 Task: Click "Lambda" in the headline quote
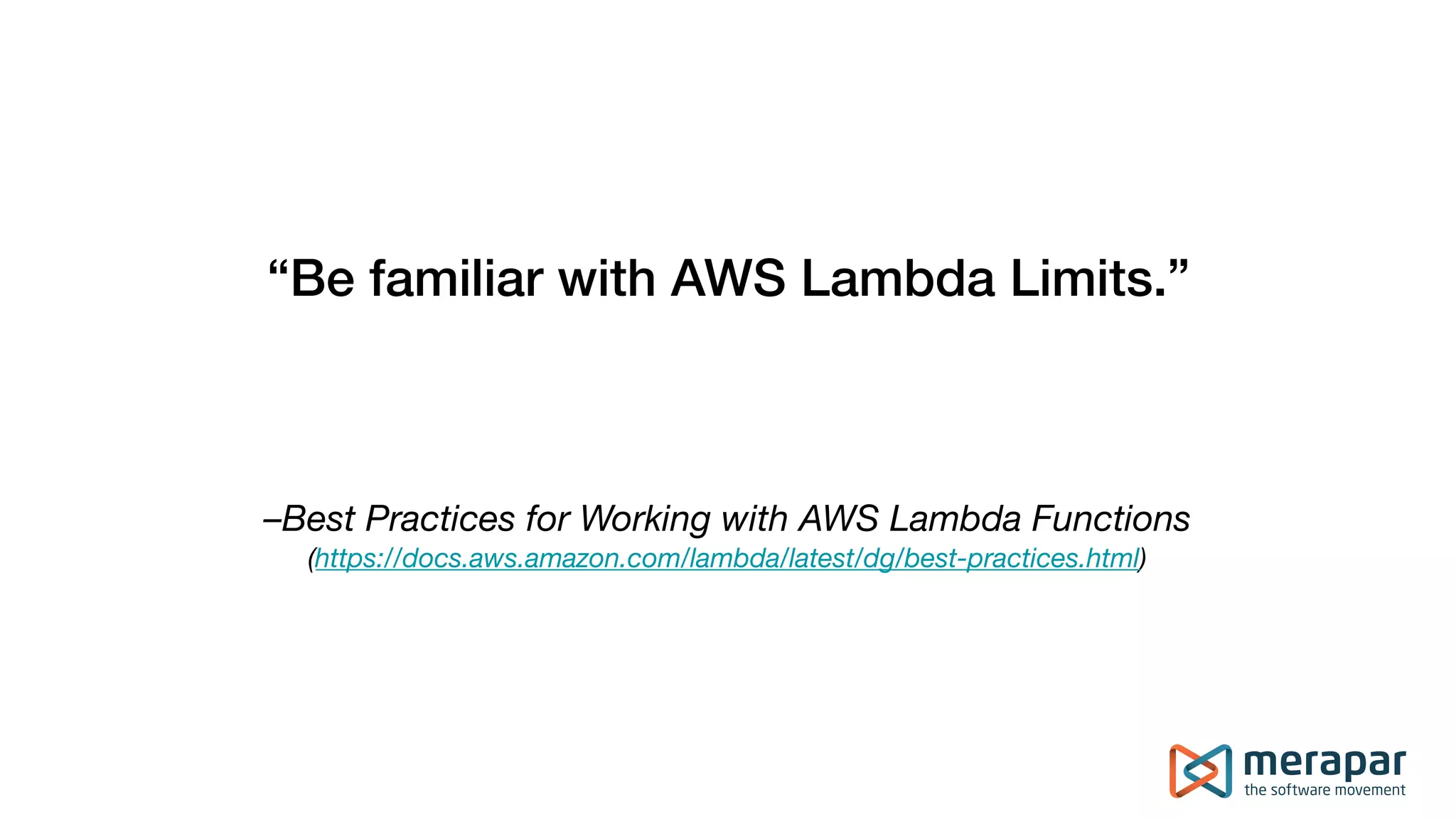point(898,278)
